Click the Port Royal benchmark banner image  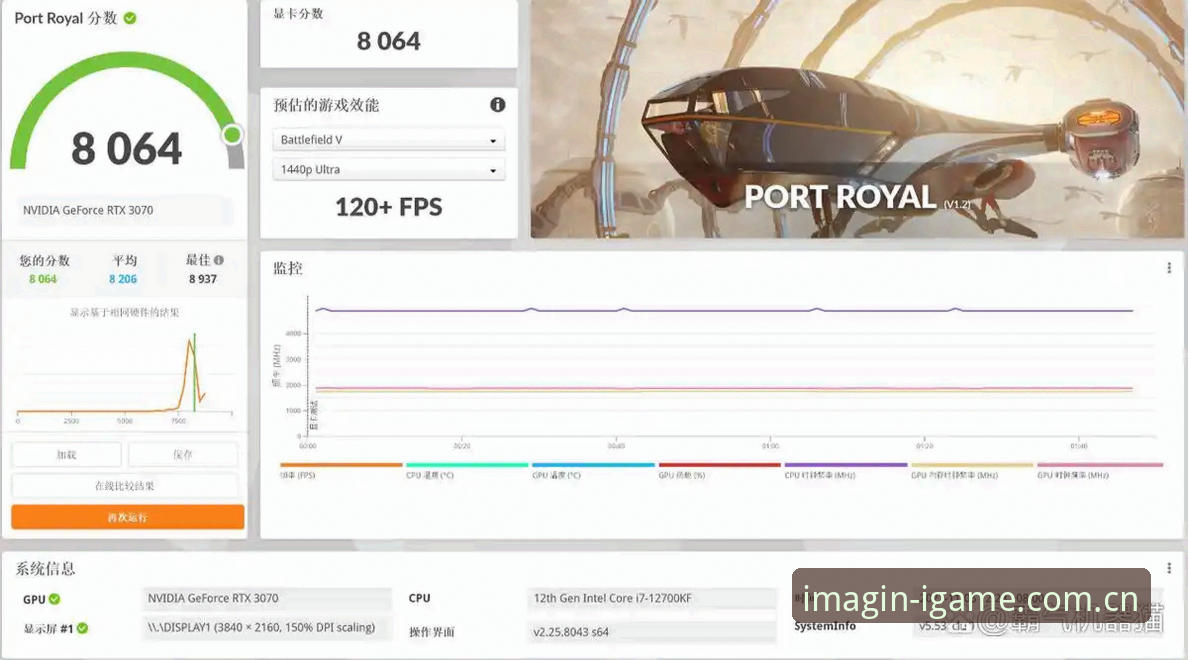point(857,119)
